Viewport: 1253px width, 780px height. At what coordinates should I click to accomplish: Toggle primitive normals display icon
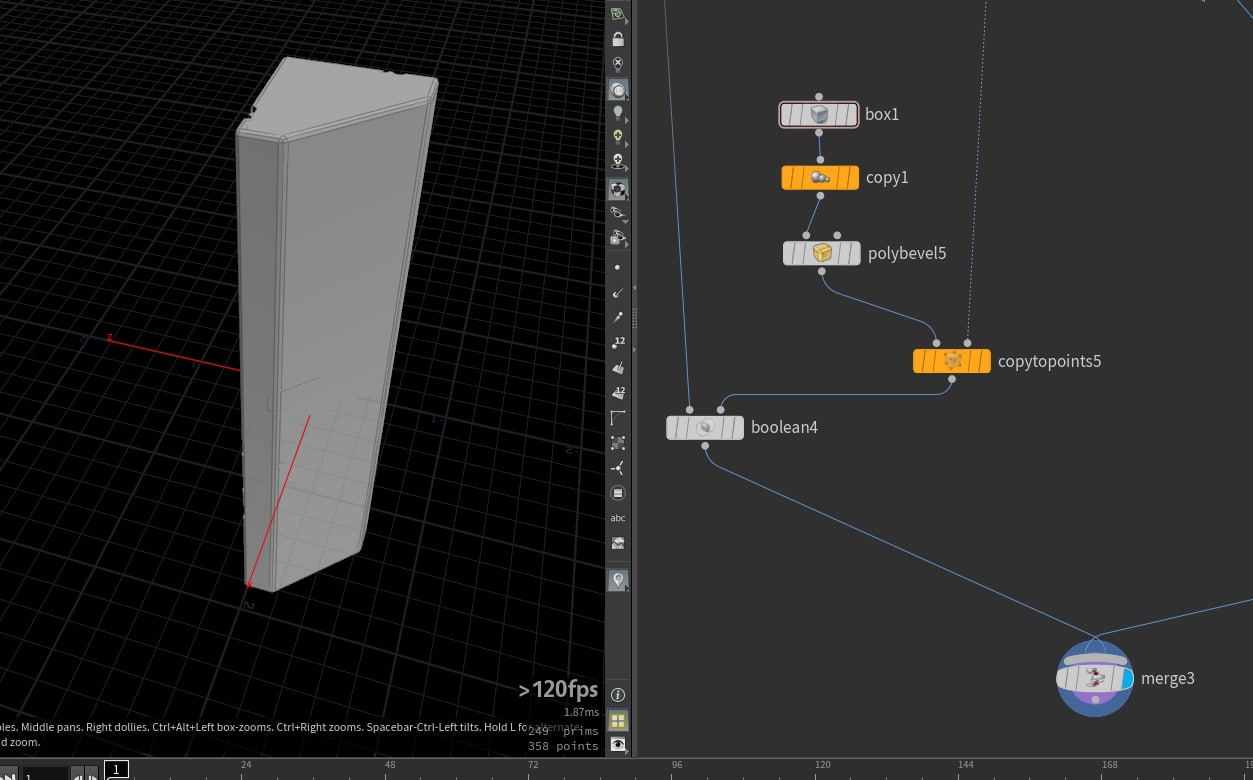pos(618,368)
